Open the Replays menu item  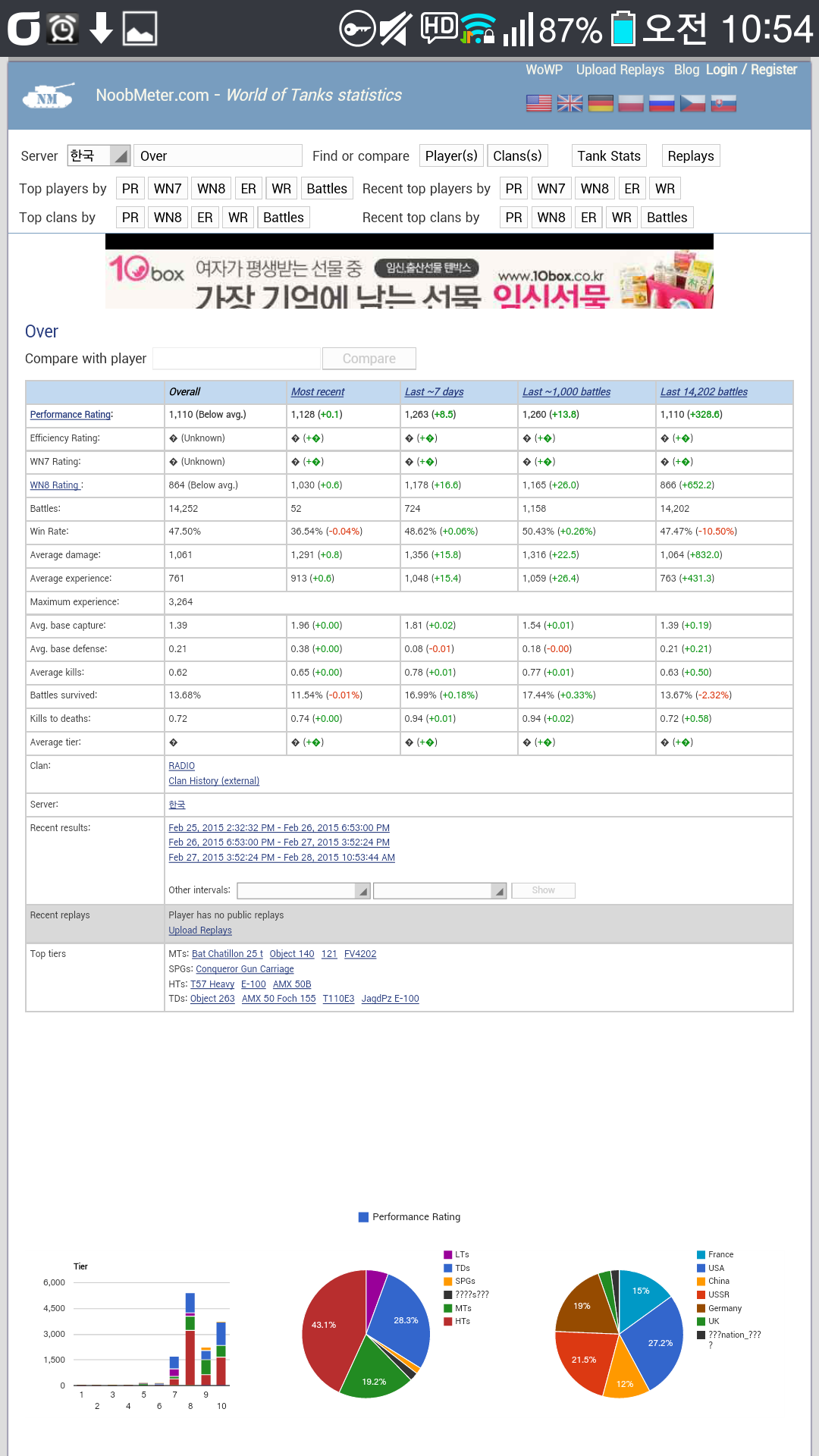coord(690,155)
